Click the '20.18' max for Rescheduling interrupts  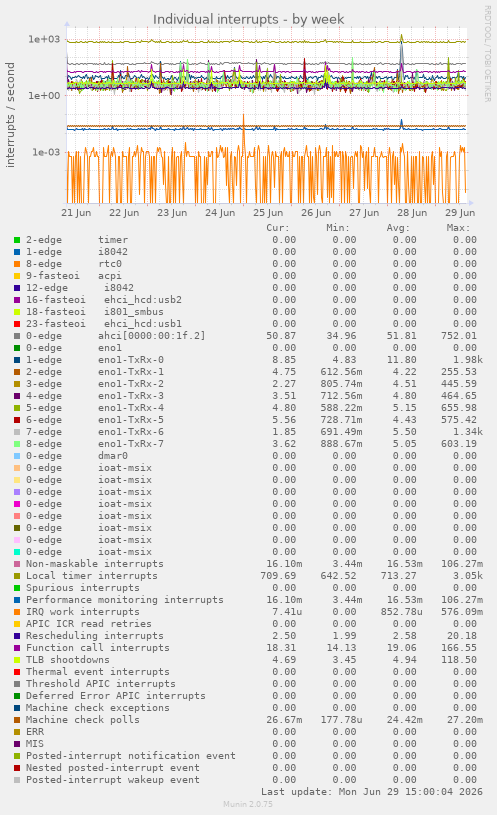click(x=462, y=636)
